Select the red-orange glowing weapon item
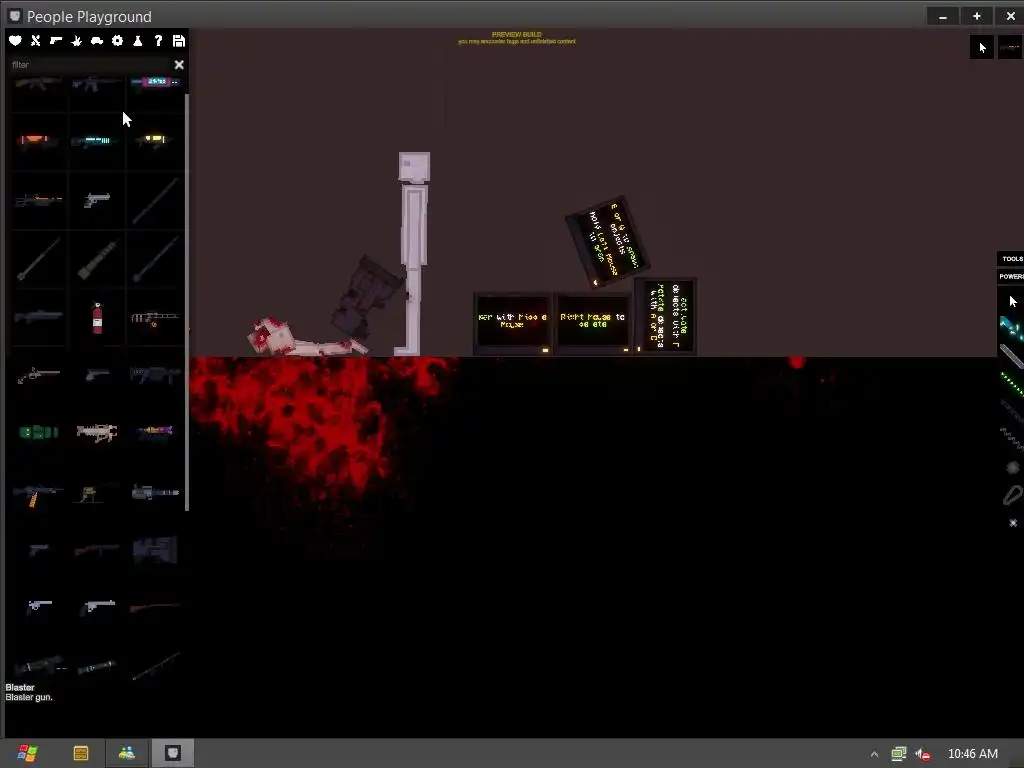Image resolution: width=1024 pixels, height=768 pixels. [x=36, y=140]
